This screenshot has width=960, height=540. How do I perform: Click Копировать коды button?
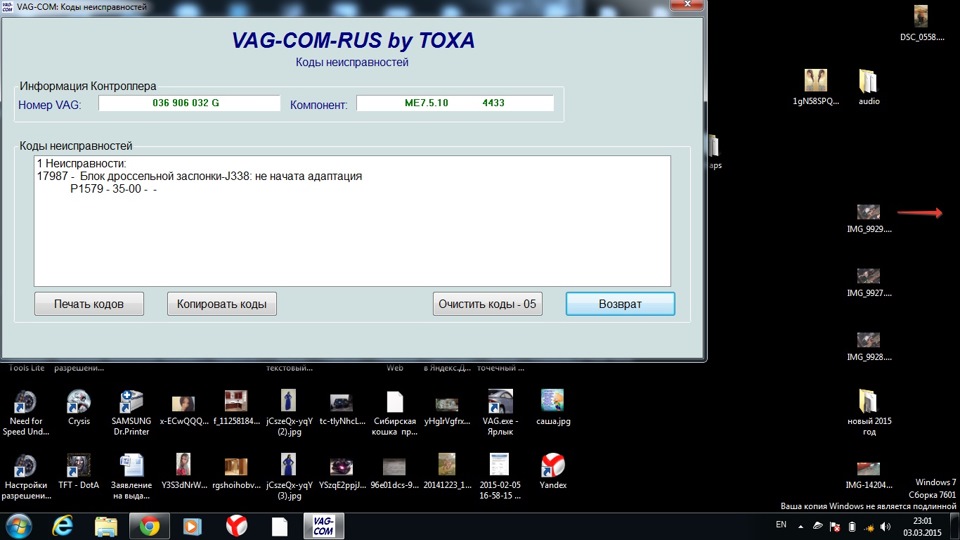coord(222,304)
